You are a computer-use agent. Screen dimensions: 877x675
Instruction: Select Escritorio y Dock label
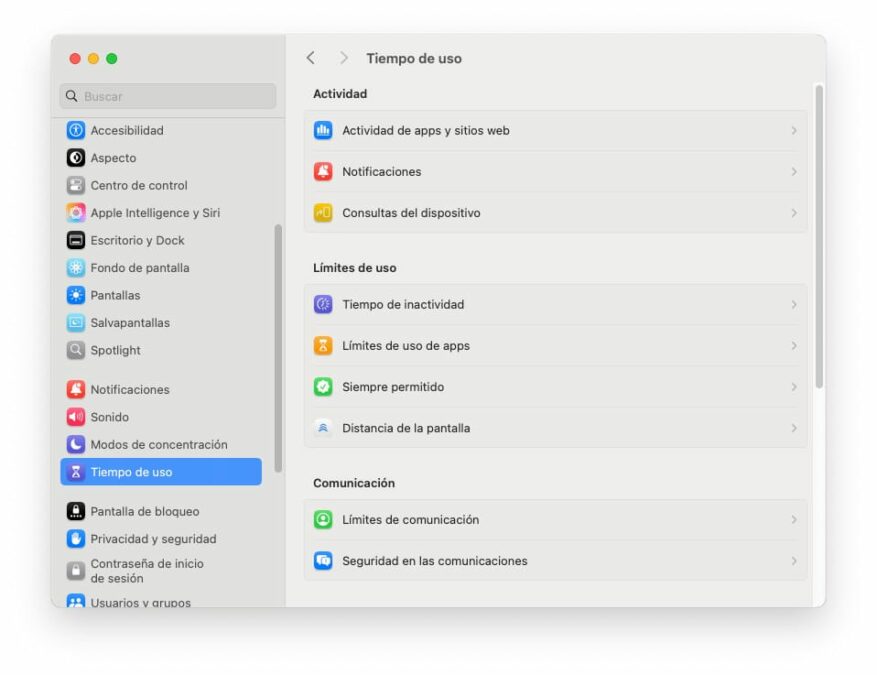tap(137, 240)
